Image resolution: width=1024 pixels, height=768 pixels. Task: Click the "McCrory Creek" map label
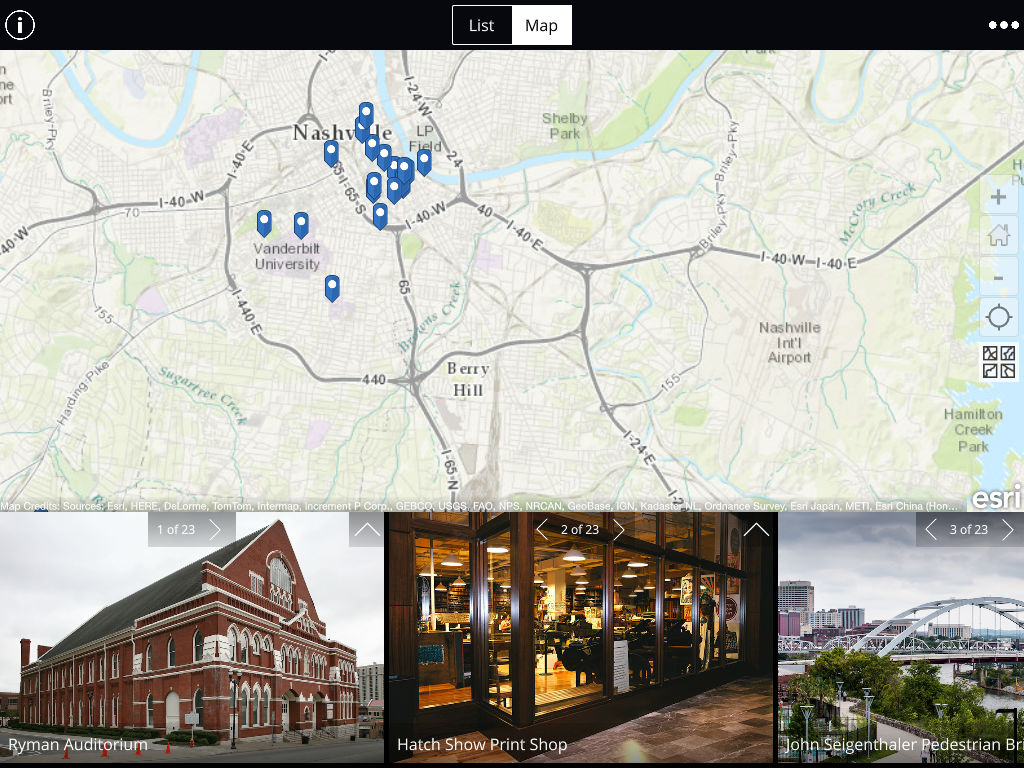click(877, 212)
